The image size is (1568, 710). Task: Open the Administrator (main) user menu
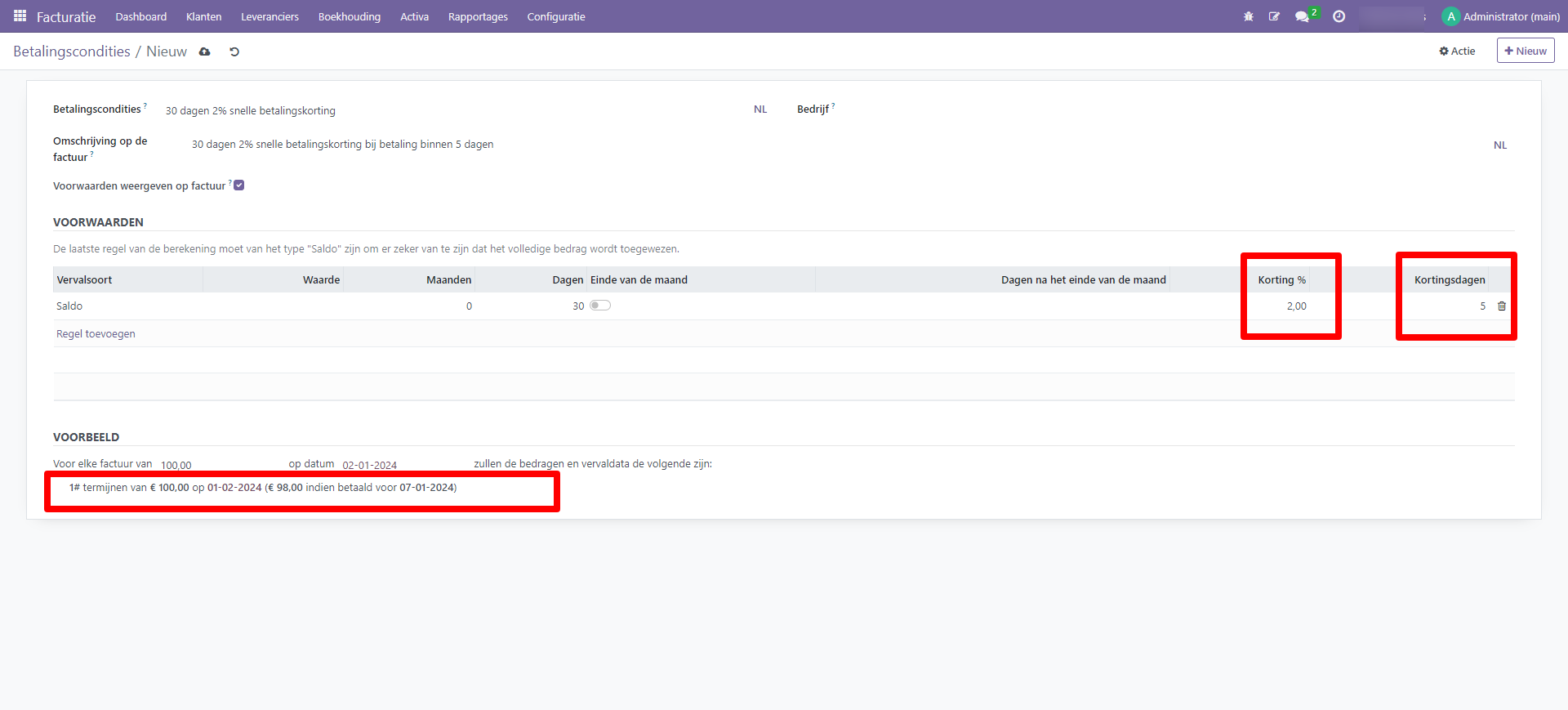tap(1501, 16)
